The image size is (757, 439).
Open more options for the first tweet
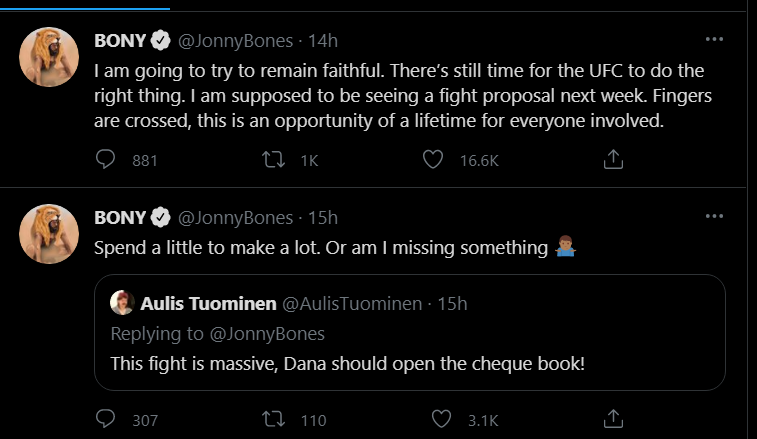(714, 39)
